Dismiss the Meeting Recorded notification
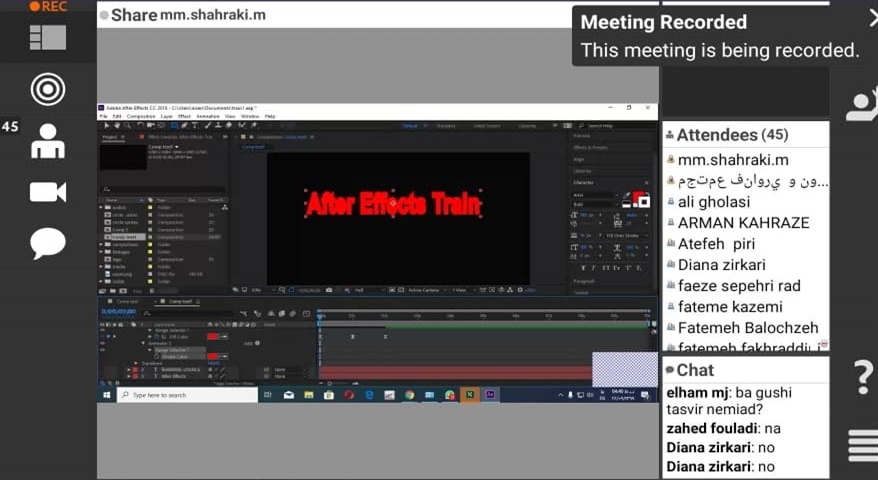The height and width of the screenshot is (480, 878). [x=873, y=20]
